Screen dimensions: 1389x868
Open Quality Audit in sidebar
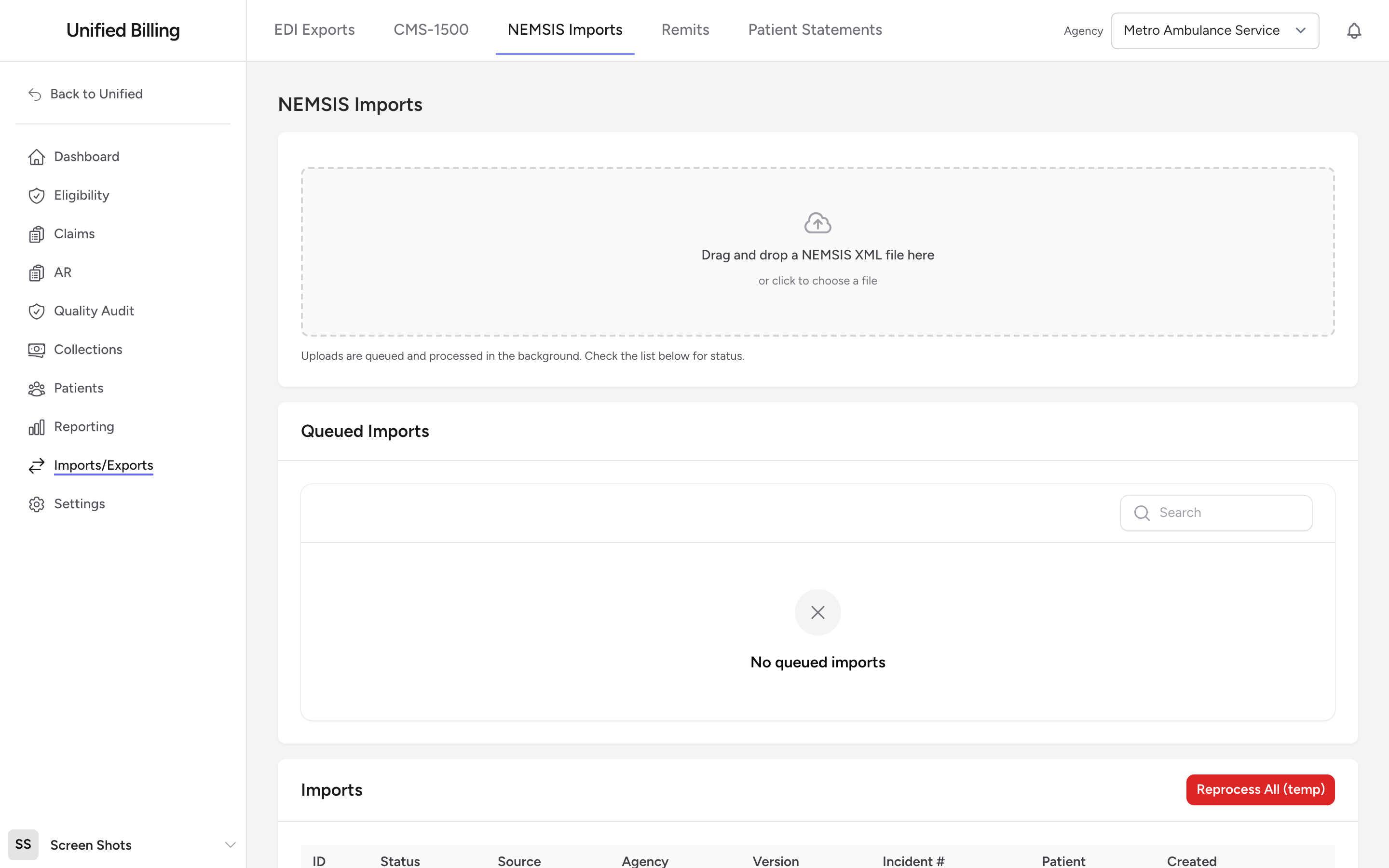point(94,311)
